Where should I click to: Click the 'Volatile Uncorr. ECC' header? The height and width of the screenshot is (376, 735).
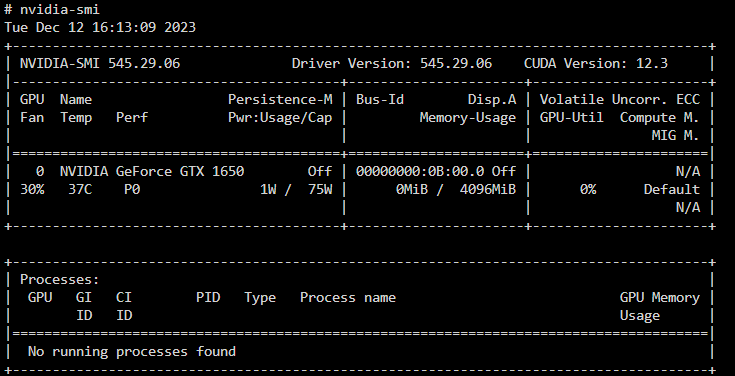coord(620,99)
